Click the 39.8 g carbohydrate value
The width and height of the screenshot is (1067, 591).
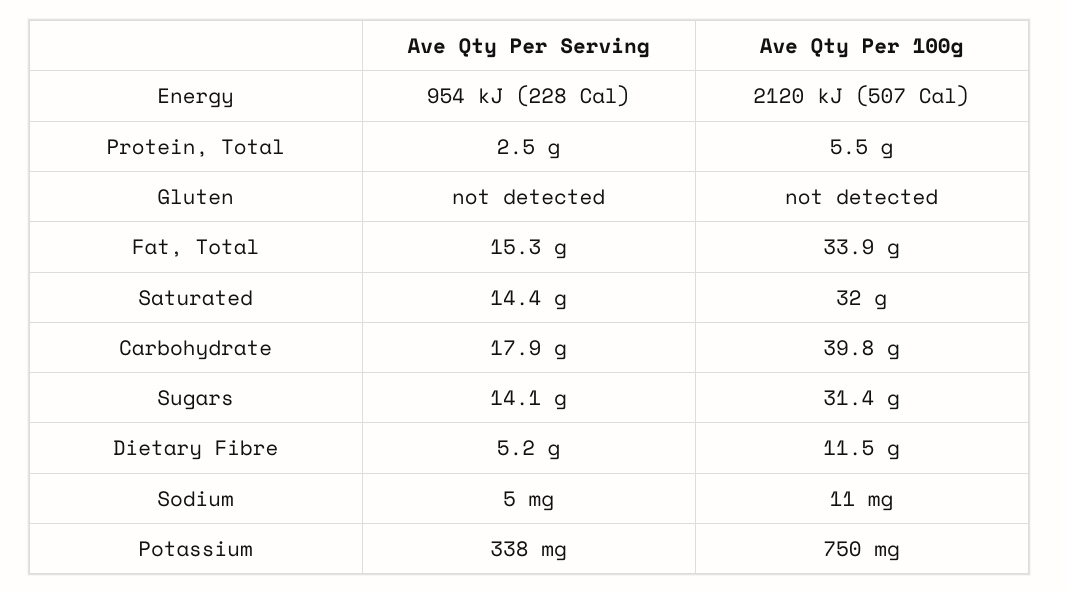pos(861,348)
